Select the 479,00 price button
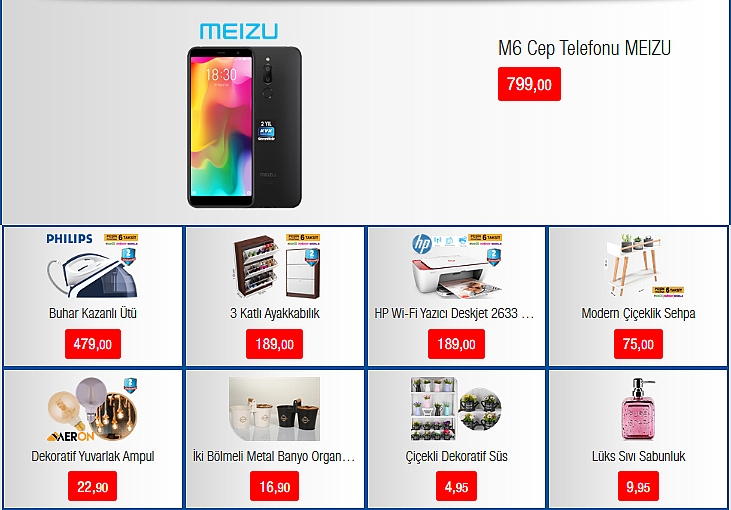Viewport: 731px width, 510px height. 93,344
